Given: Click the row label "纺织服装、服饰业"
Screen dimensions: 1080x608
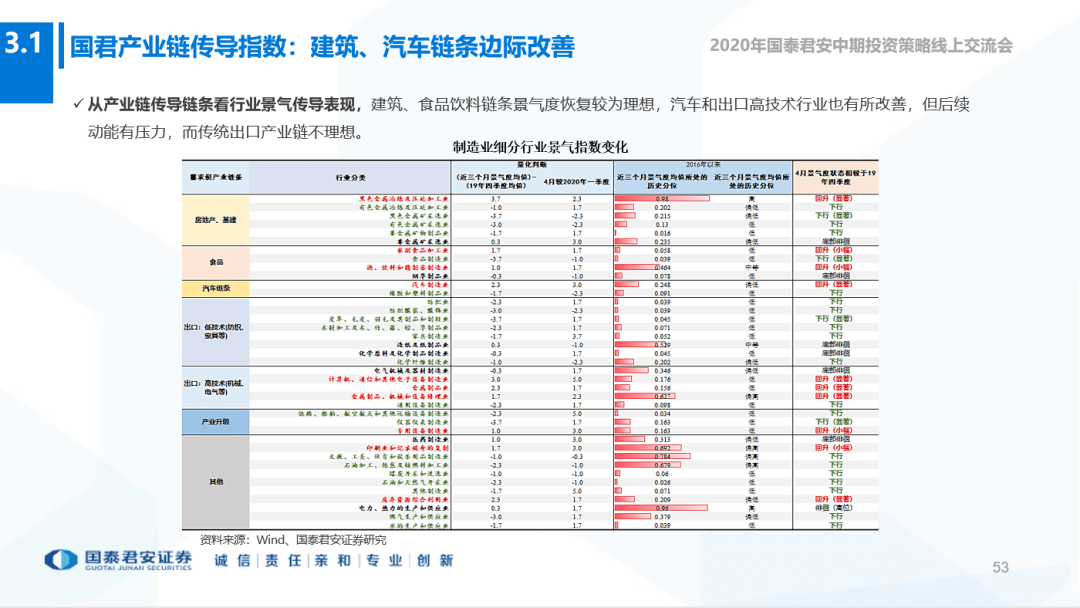Looking at the screenshot, I should click(419, 311).
